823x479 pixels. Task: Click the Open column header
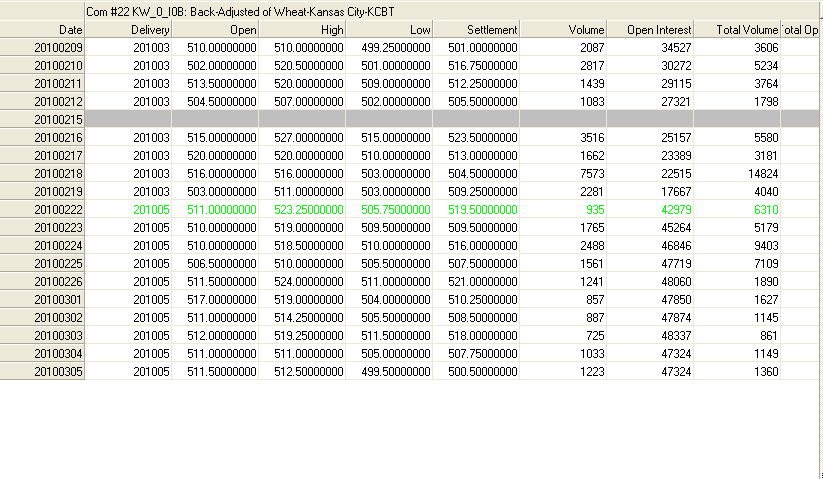click(215, 30)
